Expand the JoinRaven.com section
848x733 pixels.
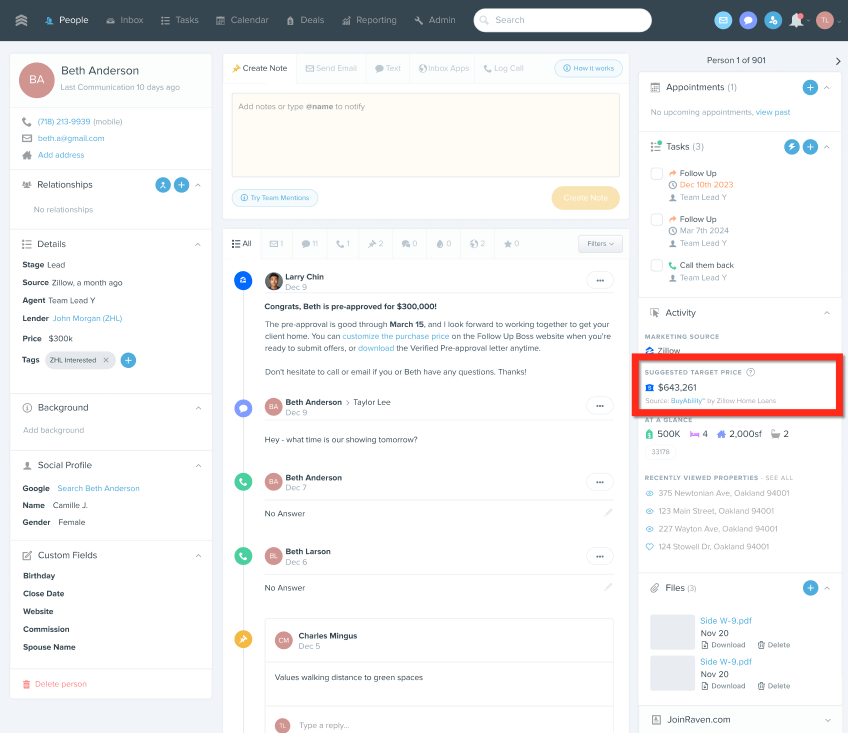[x=827, y=719]
